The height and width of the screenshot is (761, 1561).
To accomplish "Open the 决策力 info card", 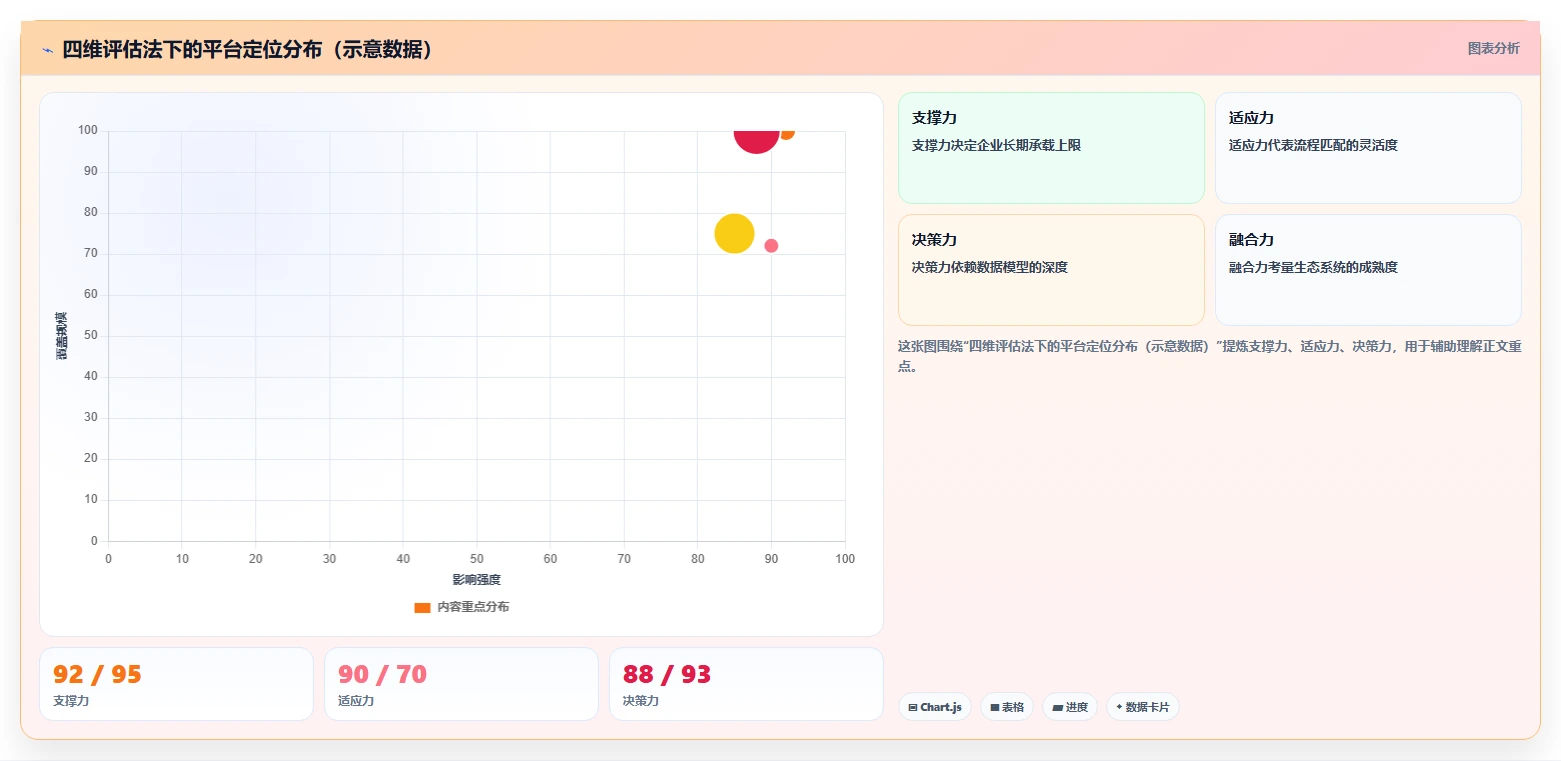I will pos(1051,270).
